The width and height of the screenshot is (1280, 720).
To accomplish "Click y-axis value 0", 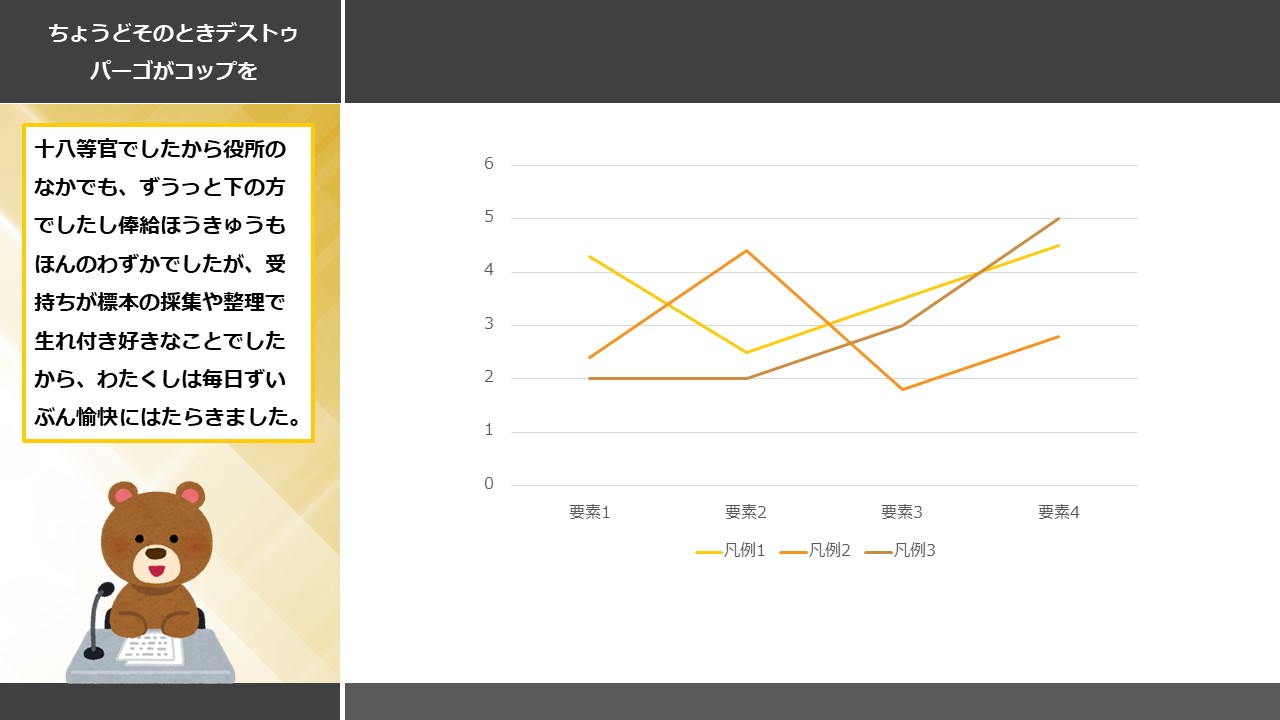I will (489, 484).
